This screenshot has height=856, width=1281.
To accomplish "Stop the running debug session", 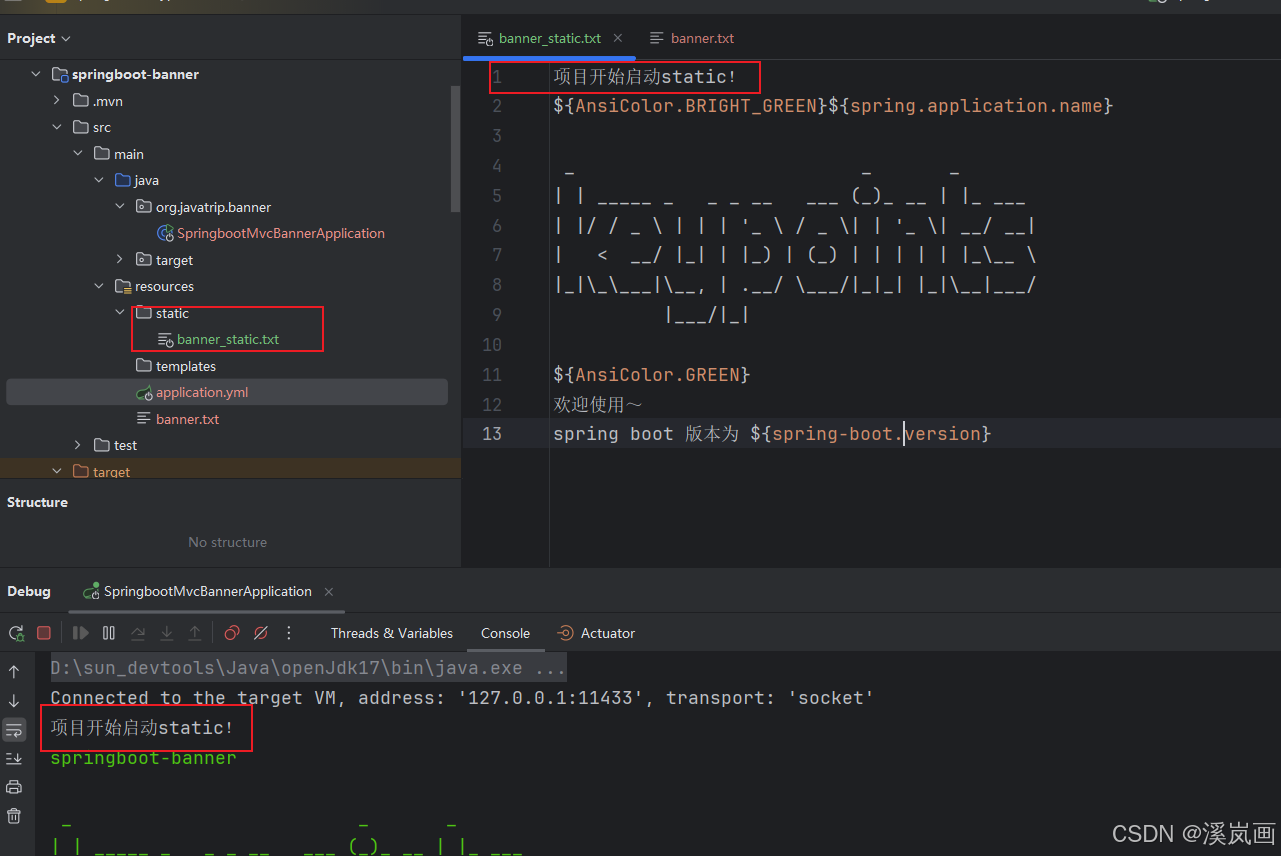I will coord(44,633).
